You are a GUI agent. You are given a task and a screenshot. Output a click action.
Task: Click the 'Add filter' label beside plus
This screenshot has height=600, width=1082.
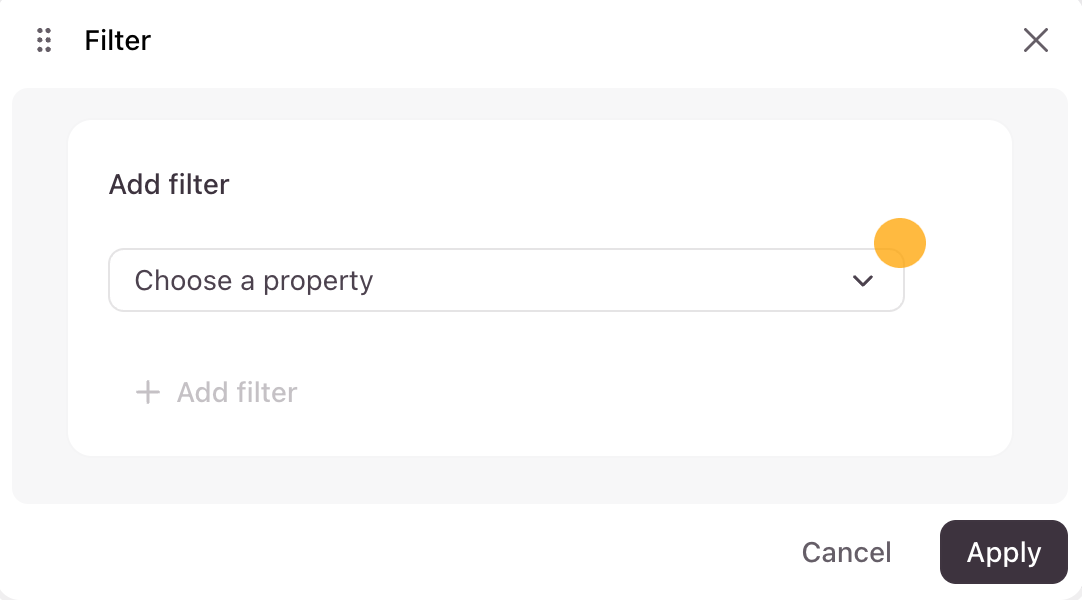coord(237,392)
